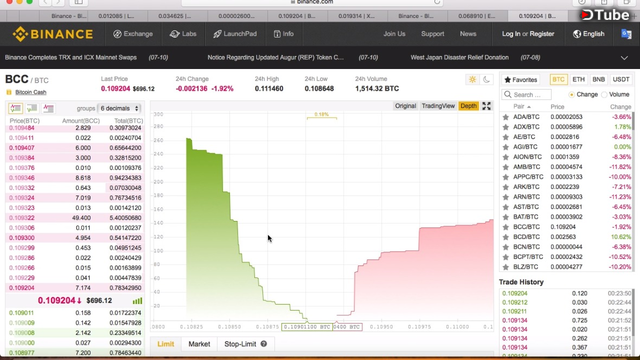Open the Support link

pos(433,34)
